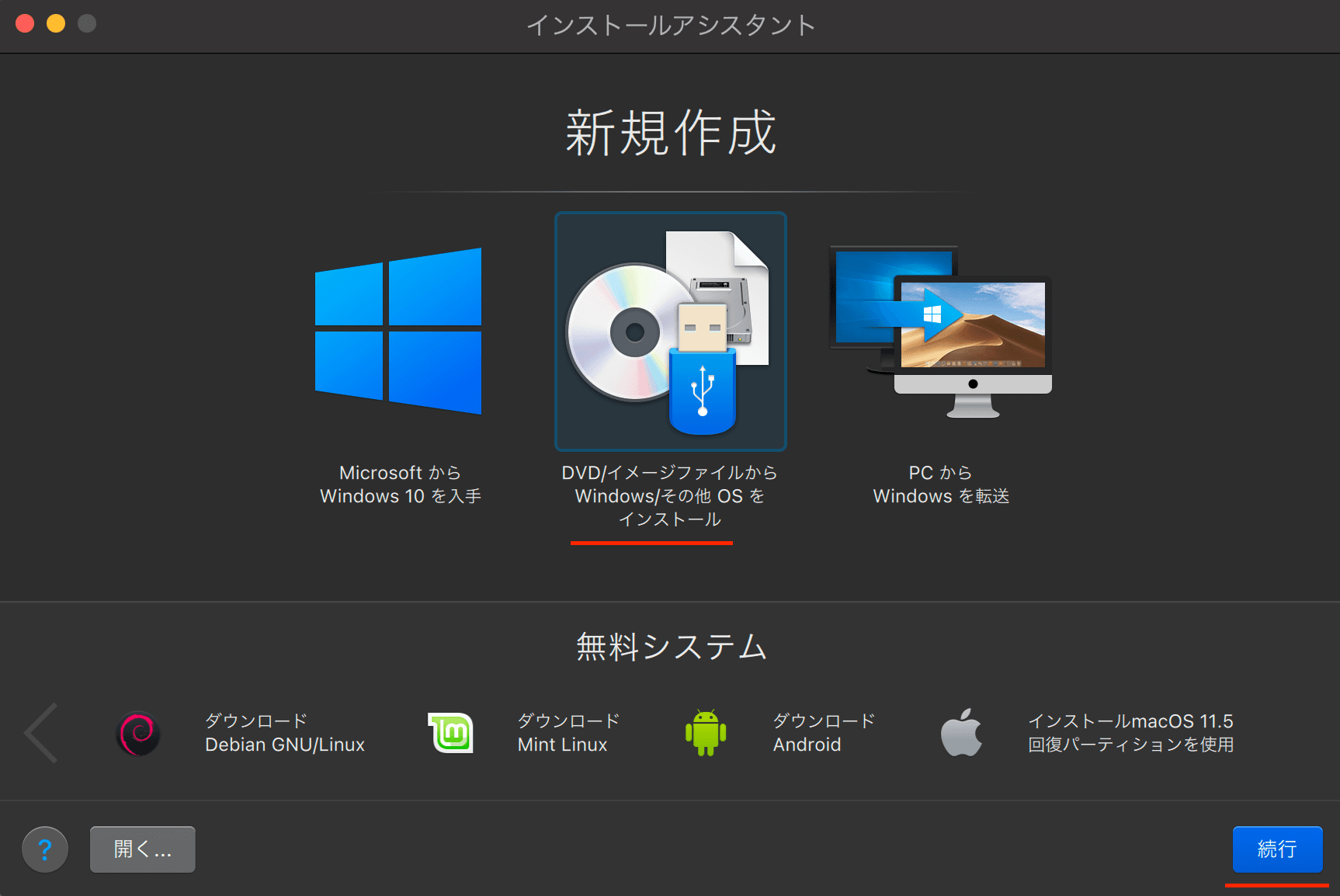Download Debian GNU/Linux free system

pyautogui.click(x=284, y=732)
